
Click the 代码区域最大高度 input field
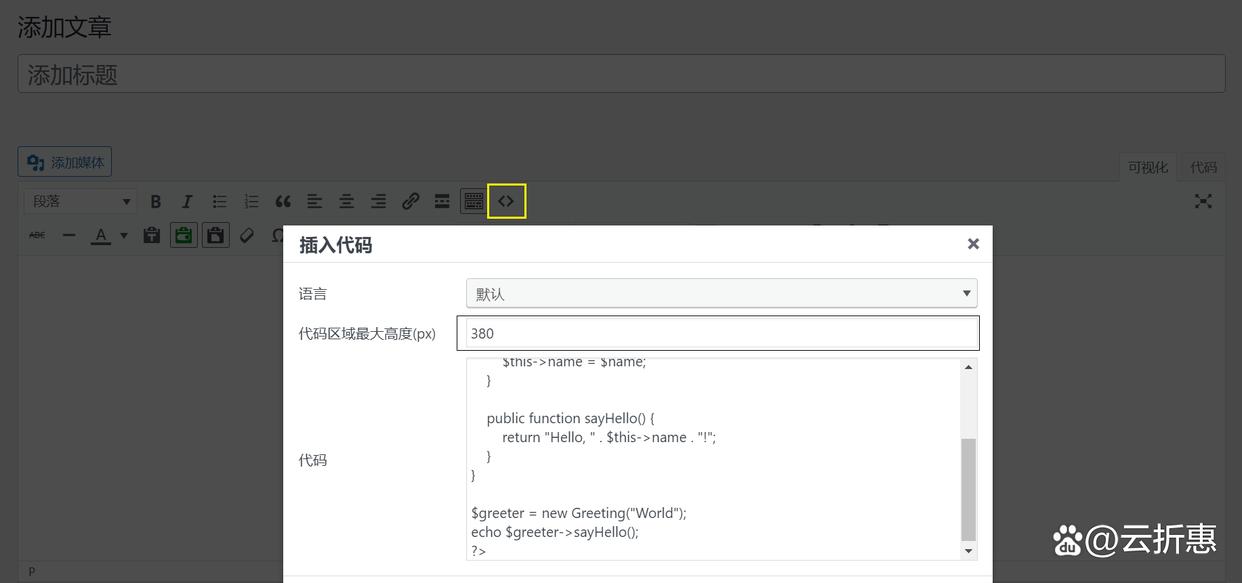[x=717, y=332]
